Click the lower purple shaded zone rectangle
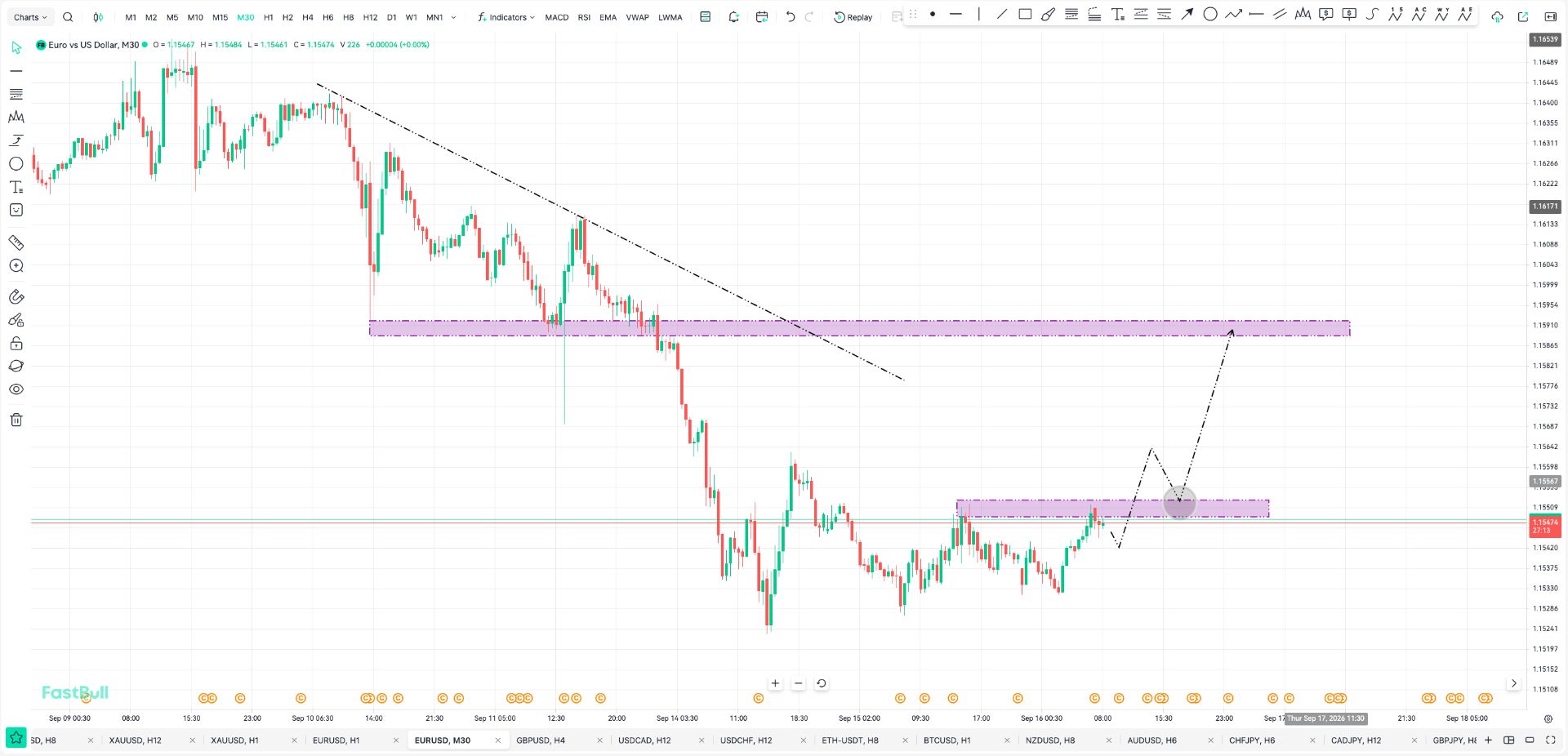This screenshot has width=1568, height=756. [x=1112, y=508]
